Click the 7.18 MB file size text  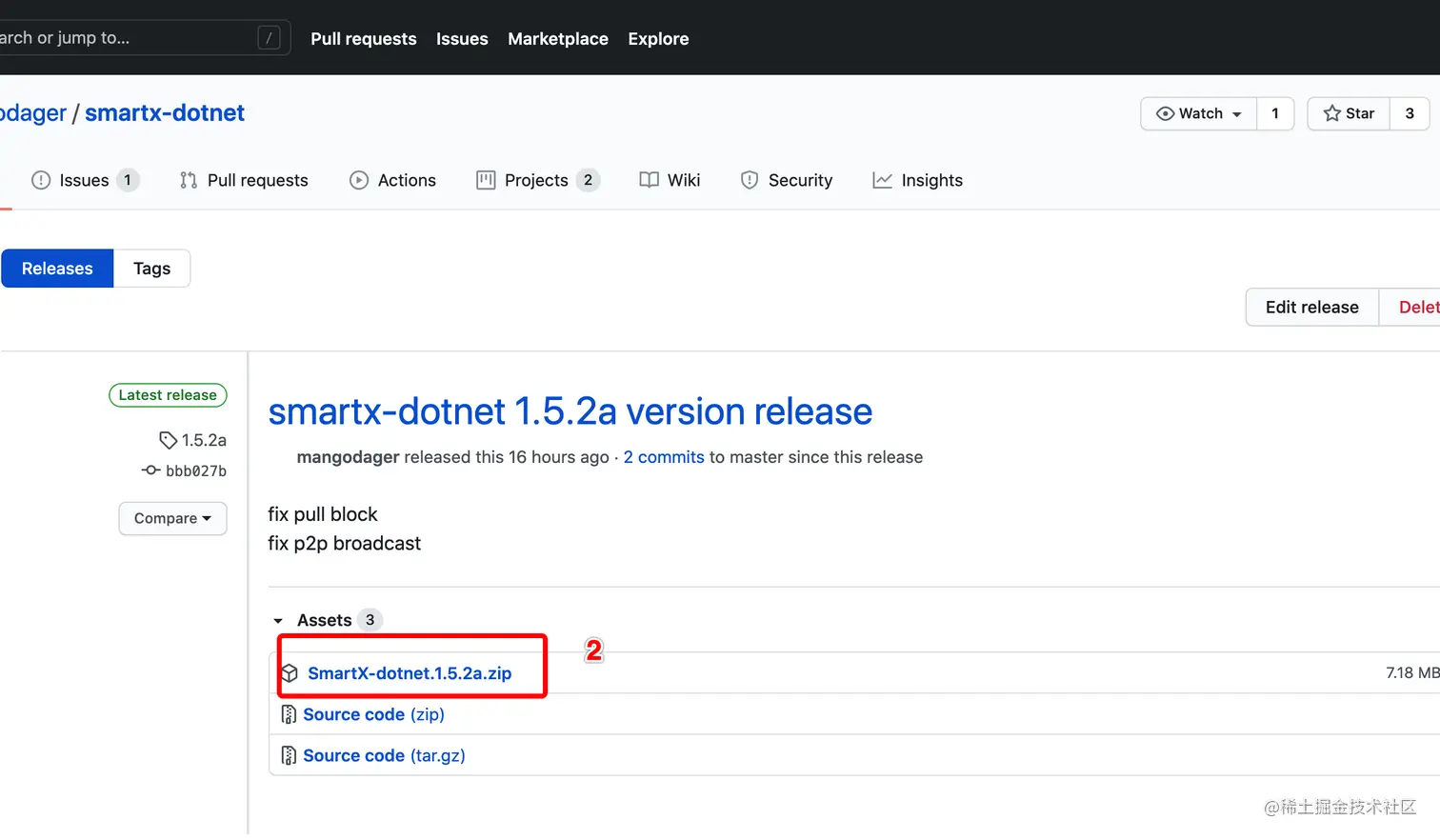1412,673
